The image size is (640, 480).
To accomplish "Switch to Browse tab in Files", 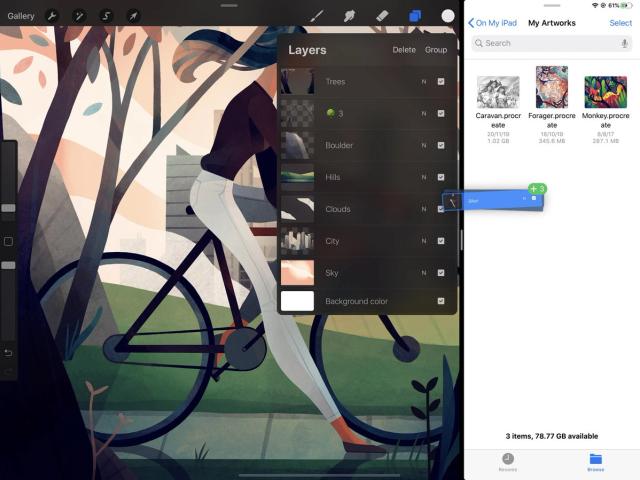I will click(596, 462).
